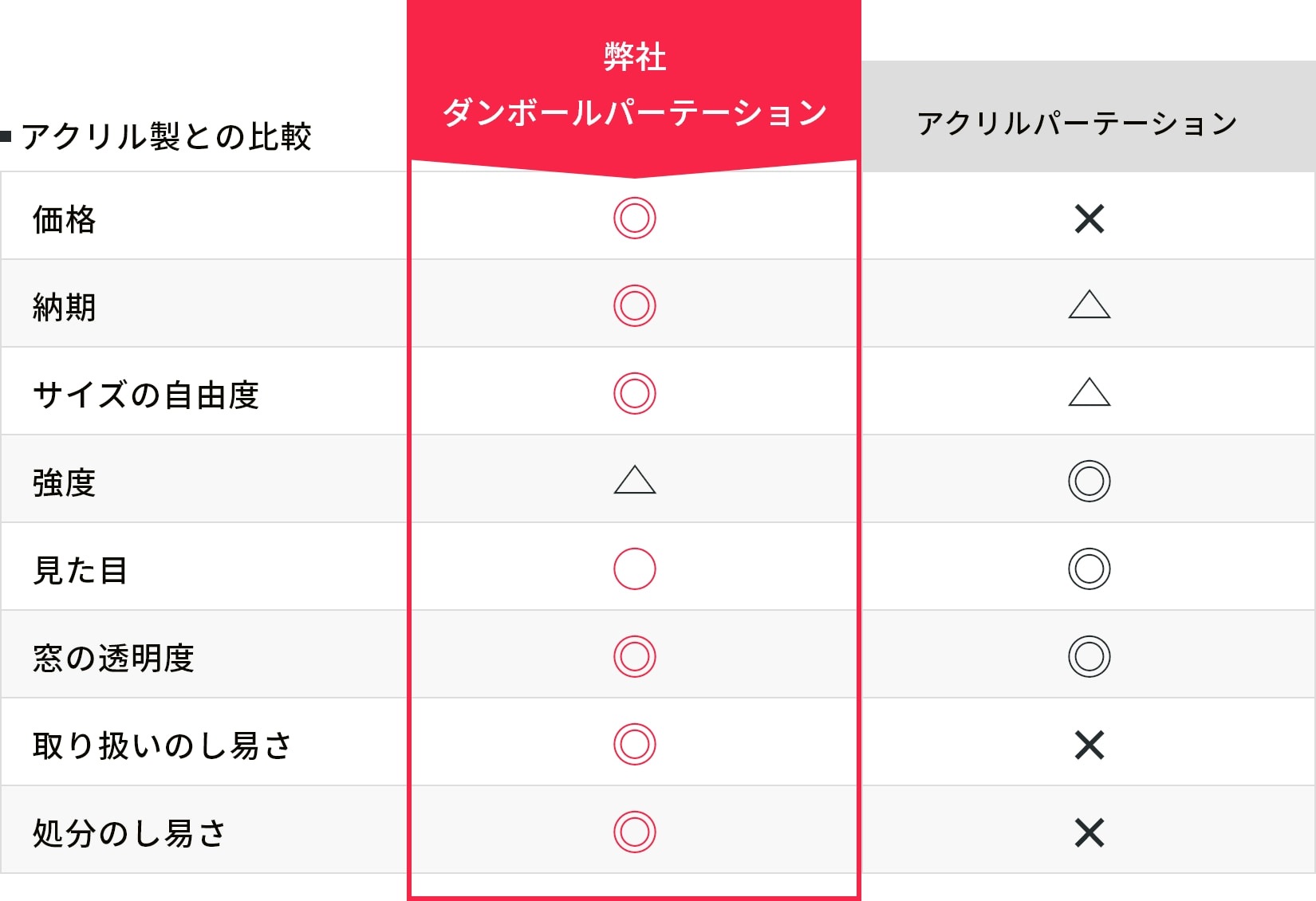Click the black triangle in the 納期 row
The height and width of the screenshot is (901, 1316).
click(x=1089, y=305)
